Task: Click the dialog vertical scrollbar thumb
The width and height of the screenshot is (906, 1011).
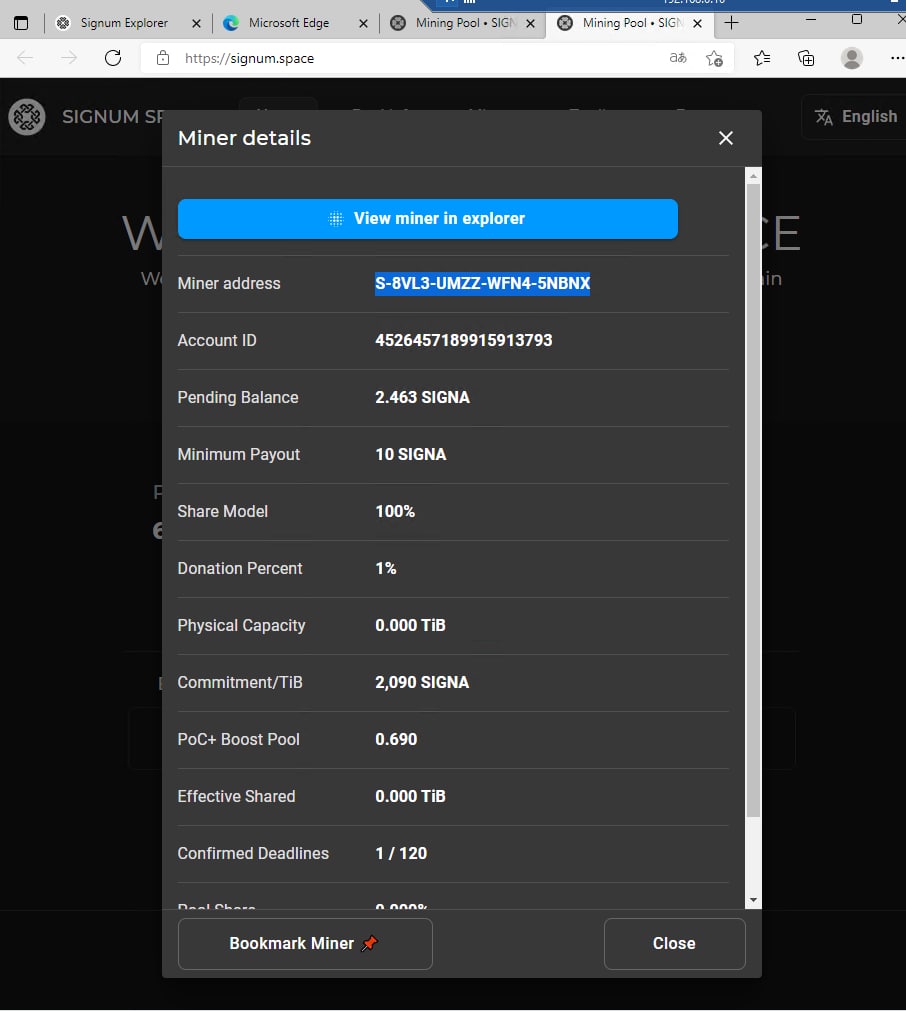Action: tap(753, 501)
